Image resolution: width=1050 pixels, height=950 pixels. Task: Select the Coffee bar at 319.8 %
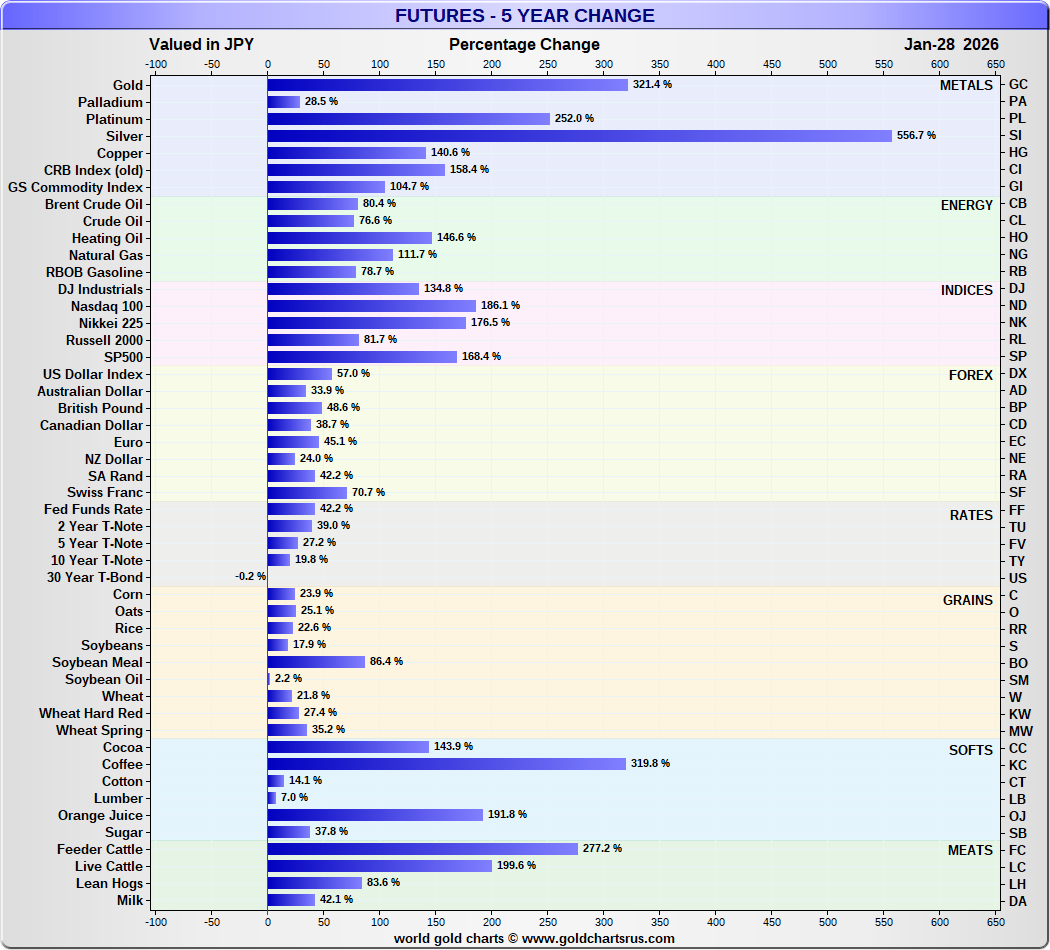click(446, 764)
